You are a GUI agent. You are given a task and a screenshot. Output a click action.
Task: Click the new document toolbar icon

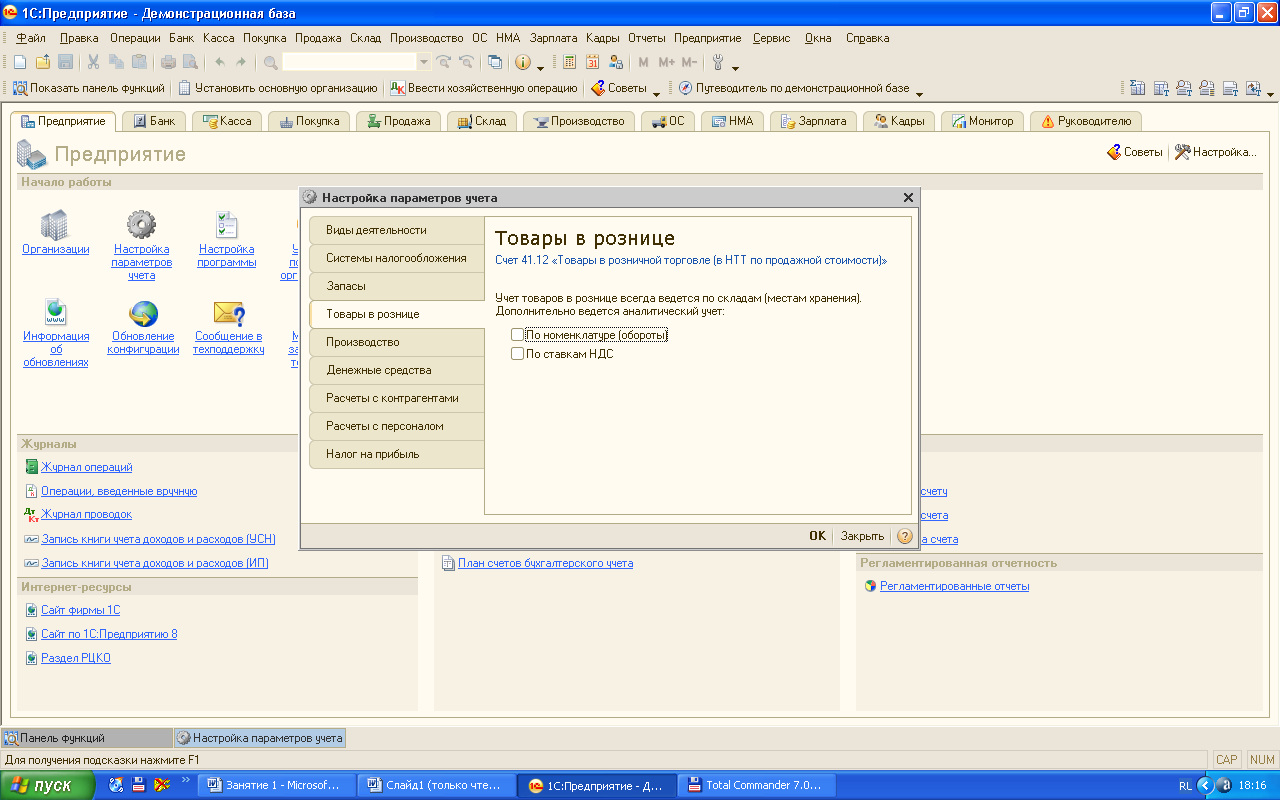[20, 62]
